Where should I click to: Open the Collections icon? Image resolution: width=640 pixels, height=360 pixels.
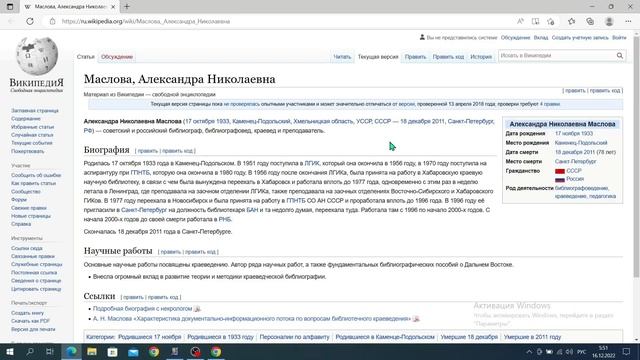[x=590, y=21]
